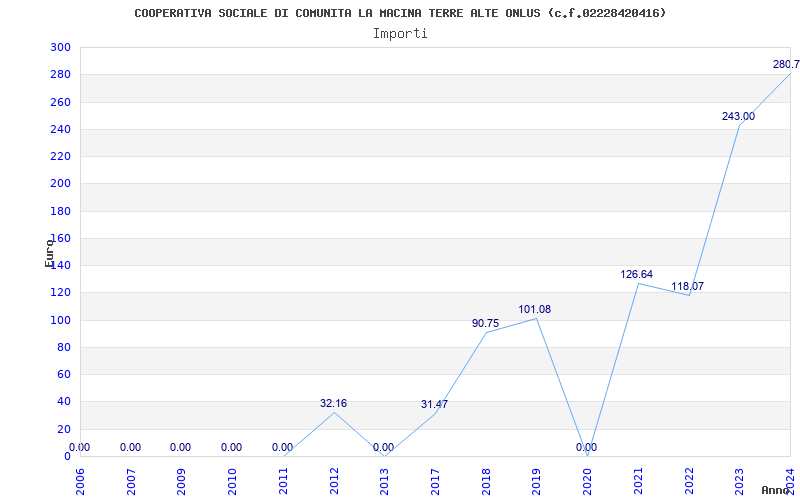
Task: Click the cooperative name chart title
Action: (x=400, y=13)
